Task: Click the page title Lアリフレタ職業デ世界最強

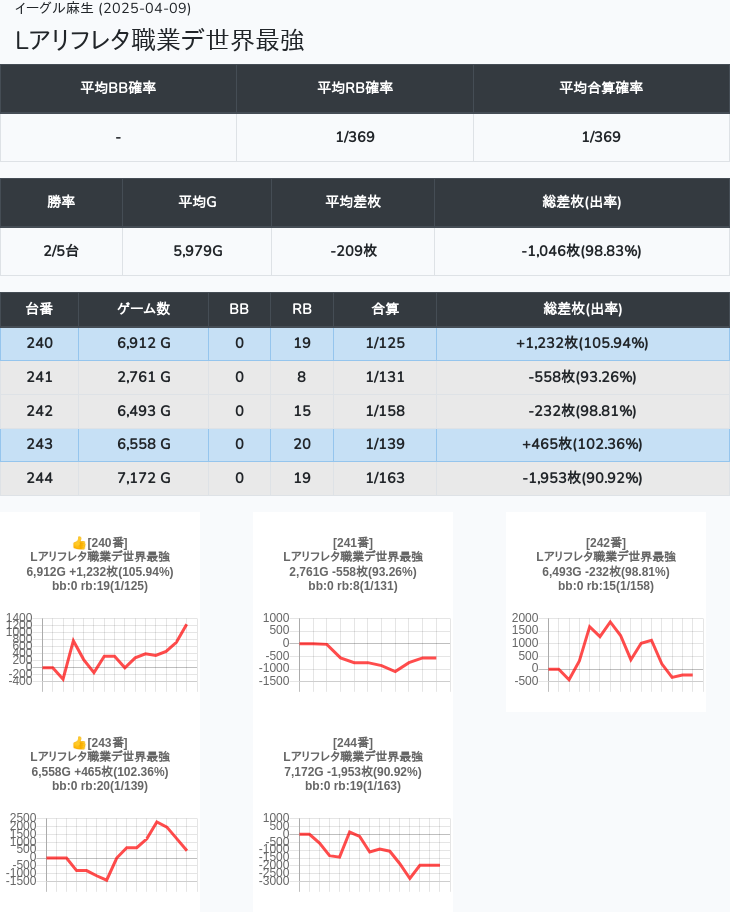Action: [160, 40]
